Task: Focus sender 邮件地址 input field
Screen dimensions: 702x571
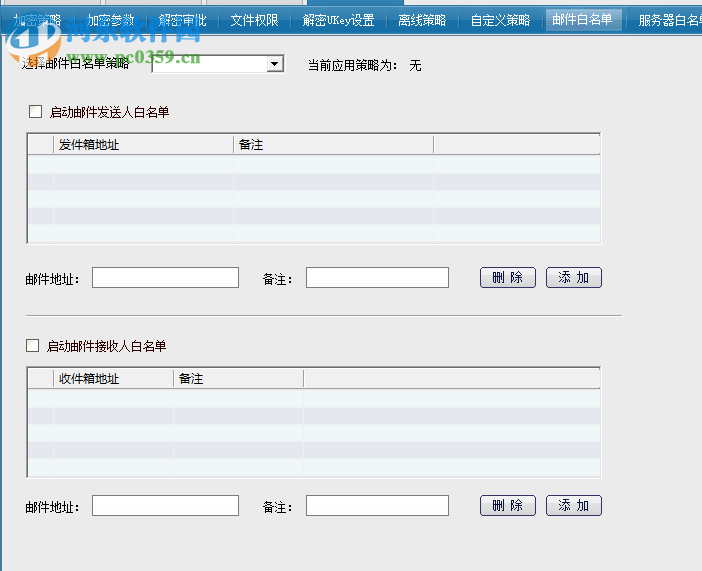Action: pyautogui.click(x=165, y=278)
